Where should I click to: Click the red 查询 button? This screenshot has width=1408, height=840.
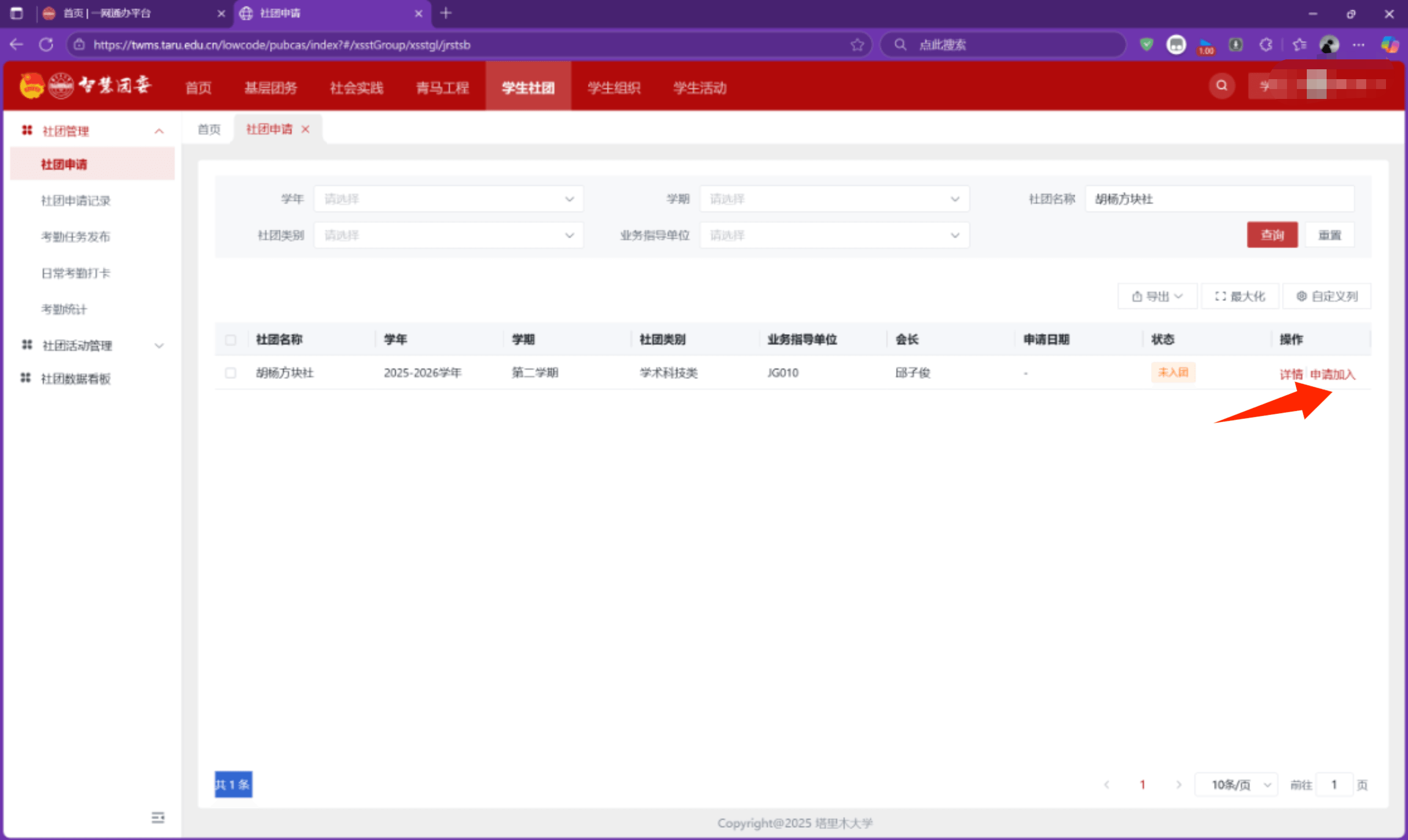[x=1272, y=235]
